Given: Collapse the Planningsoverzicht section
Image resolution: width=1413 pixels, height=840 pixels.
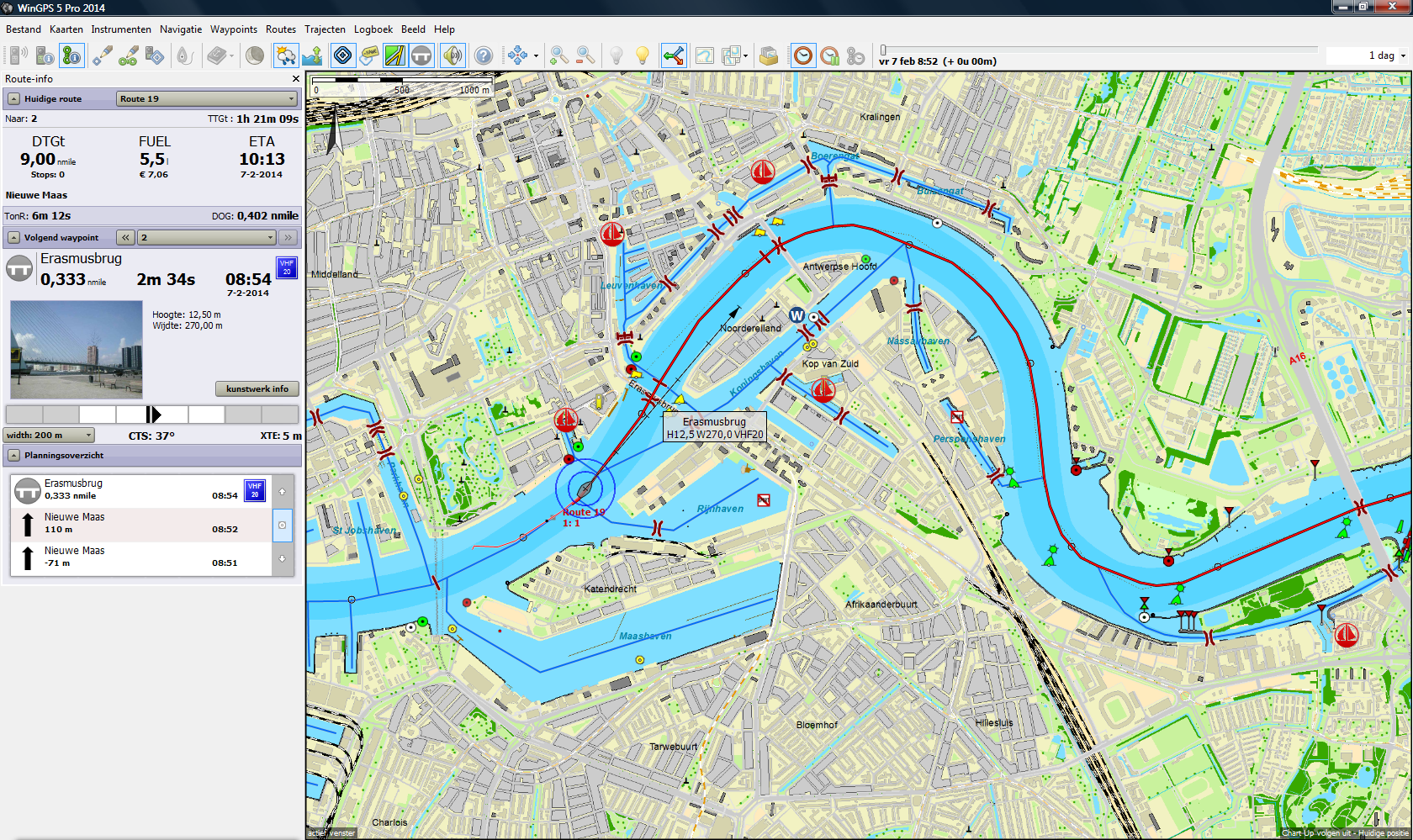Looking at the screenshot, I should click(x=13, y=455).
